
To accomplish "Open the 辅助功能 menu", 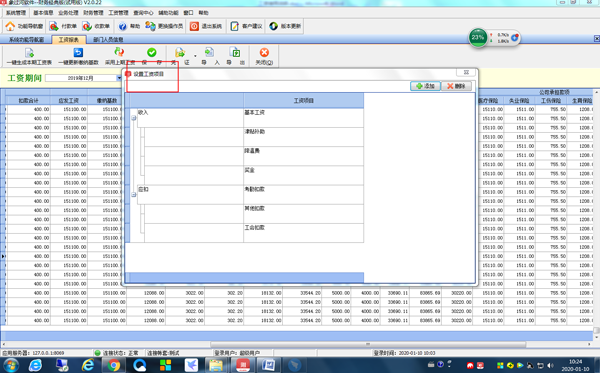I will click(168, 13).
